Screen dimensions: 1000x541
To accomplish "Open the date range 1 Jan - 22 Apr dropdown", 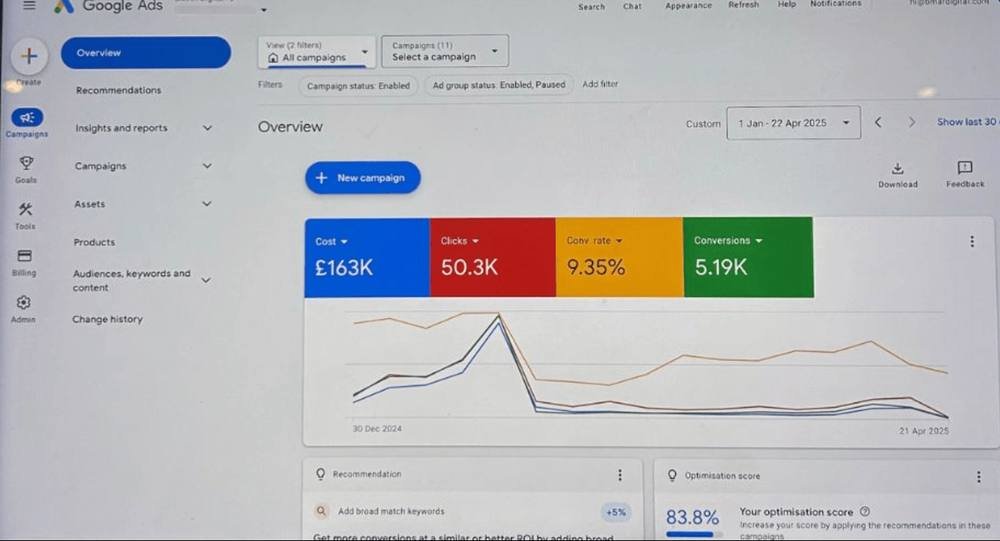I will point(793,122).
